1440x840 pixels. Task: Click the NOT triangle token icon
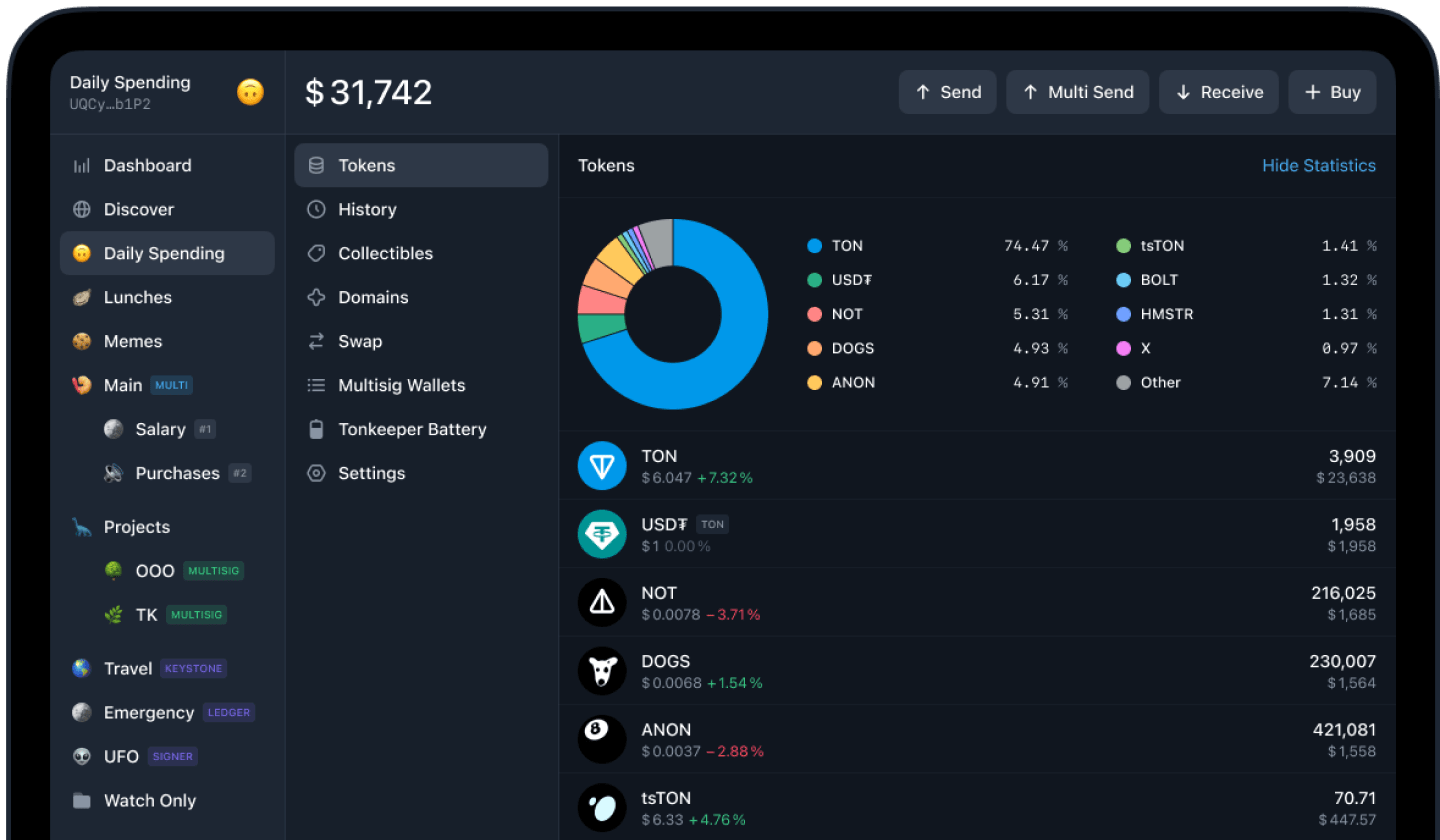(602, 603)
